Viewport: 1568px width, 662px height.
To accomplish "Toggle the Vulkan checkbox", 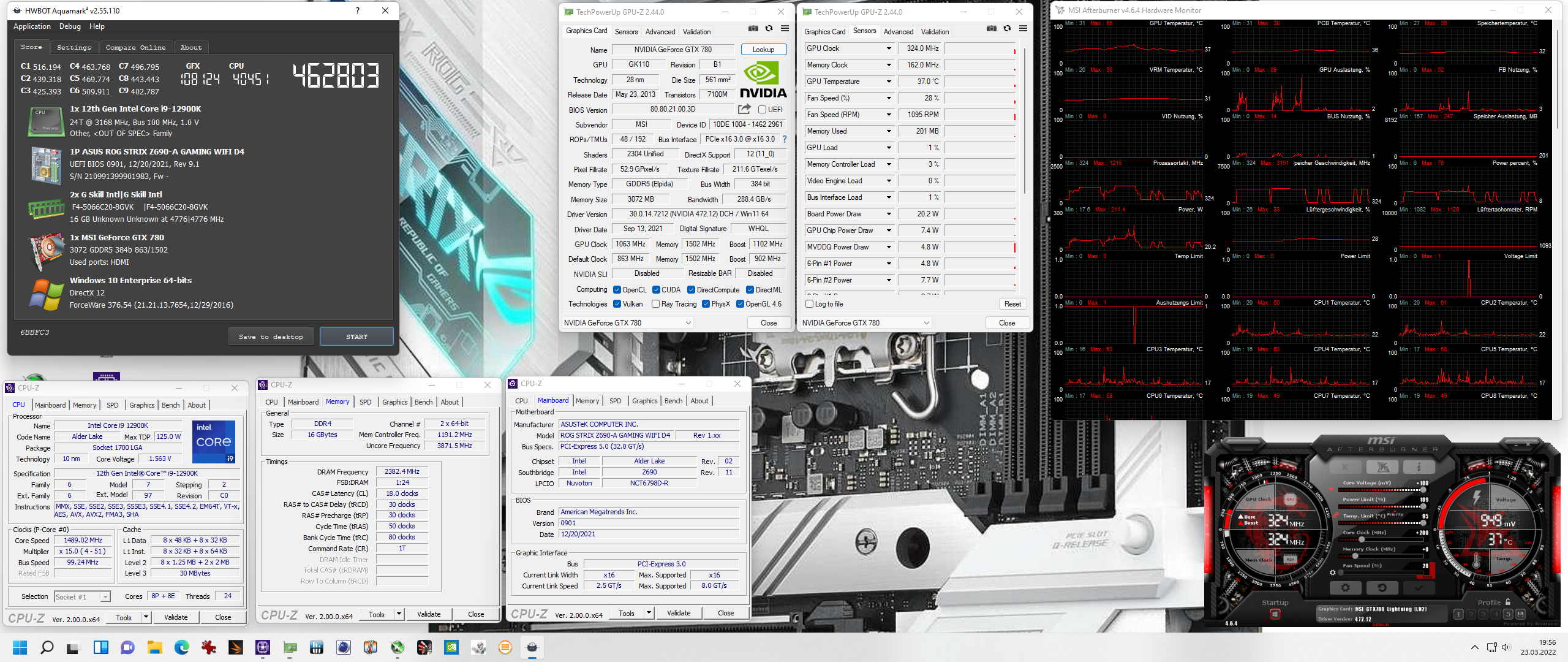I will (x=617, y=304).
